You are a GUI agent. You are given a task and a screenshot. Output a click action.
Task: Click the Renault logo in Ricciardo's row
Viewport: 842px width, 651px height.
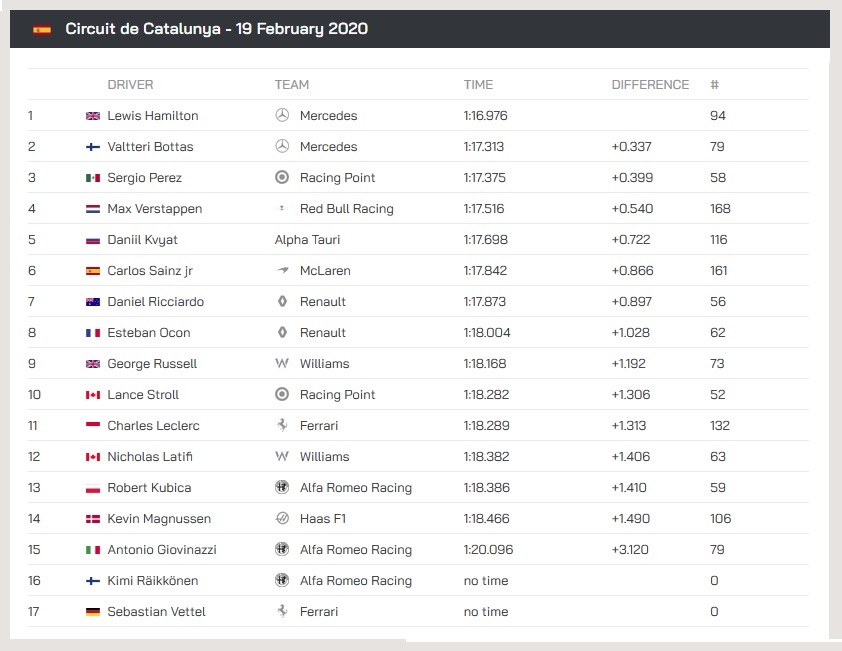click(x=282, y=302)
